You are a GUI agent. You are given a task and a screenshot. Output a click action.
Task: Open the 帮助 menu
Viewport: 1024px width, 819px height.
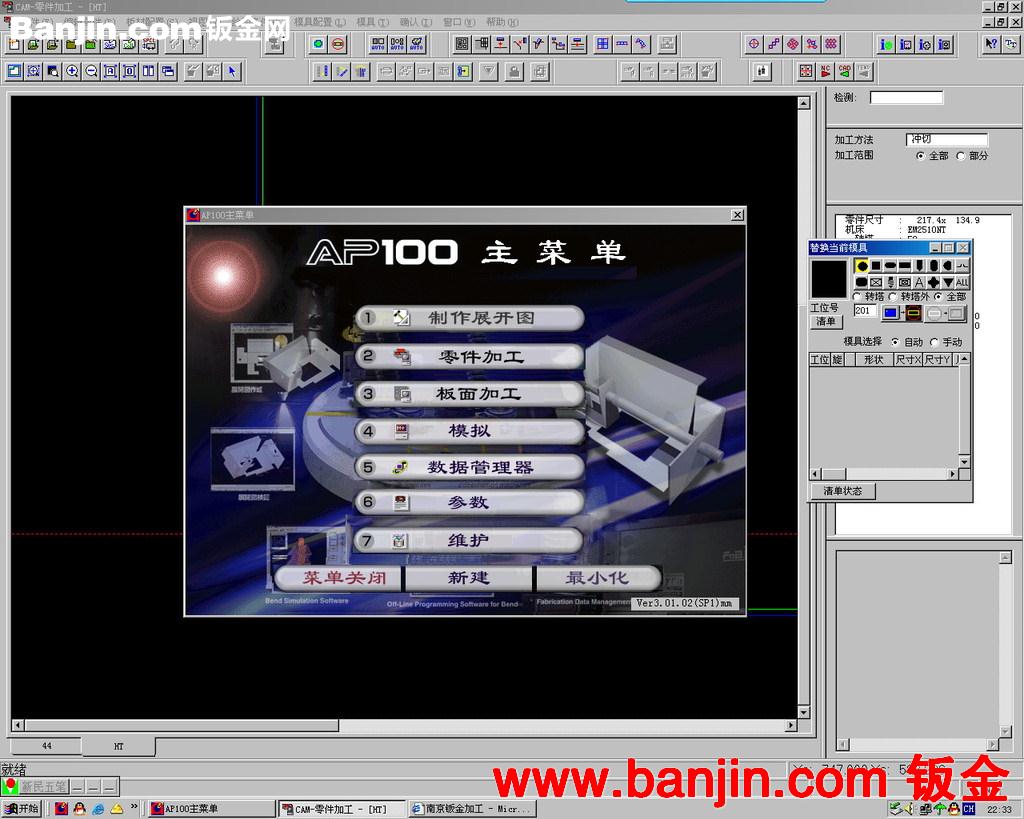point(502,22)
